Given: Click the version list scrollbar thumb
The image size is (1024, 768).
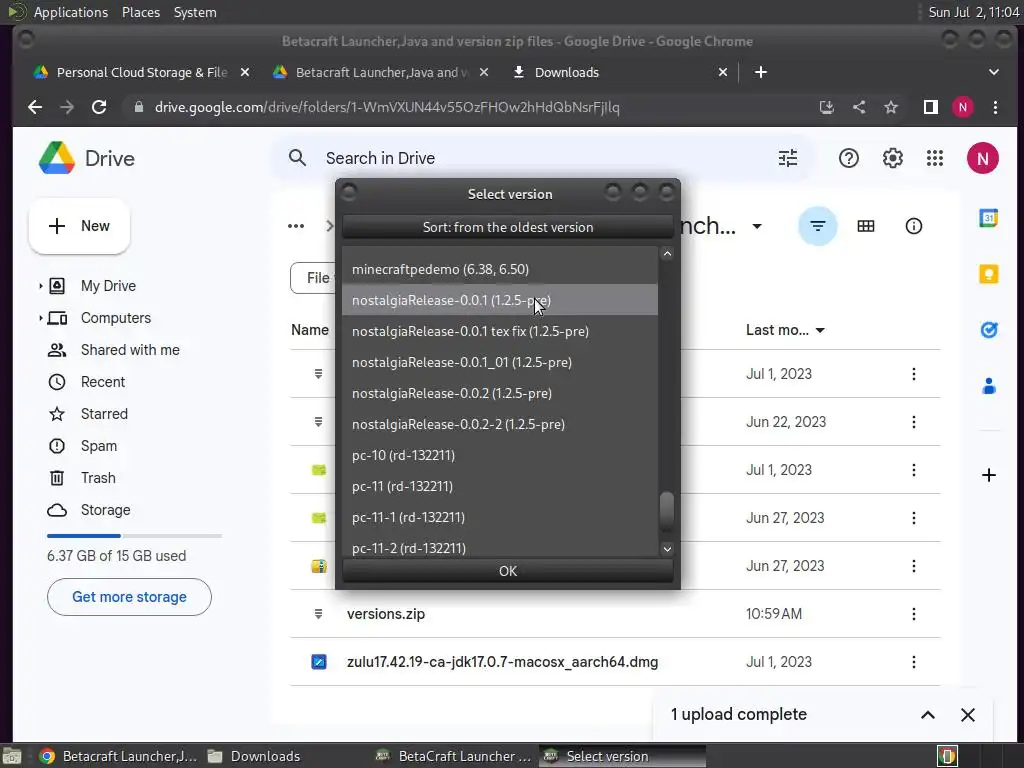Looking at the screenshot, I should [x=667, y=511].
